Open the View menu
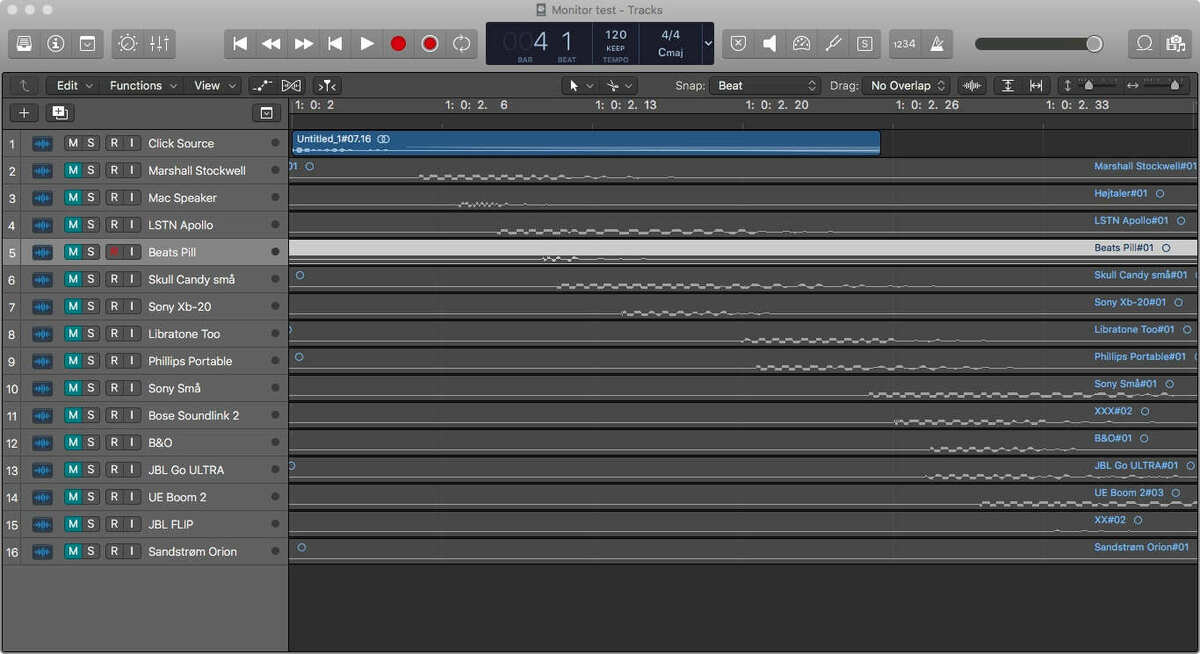 point(215,86)
